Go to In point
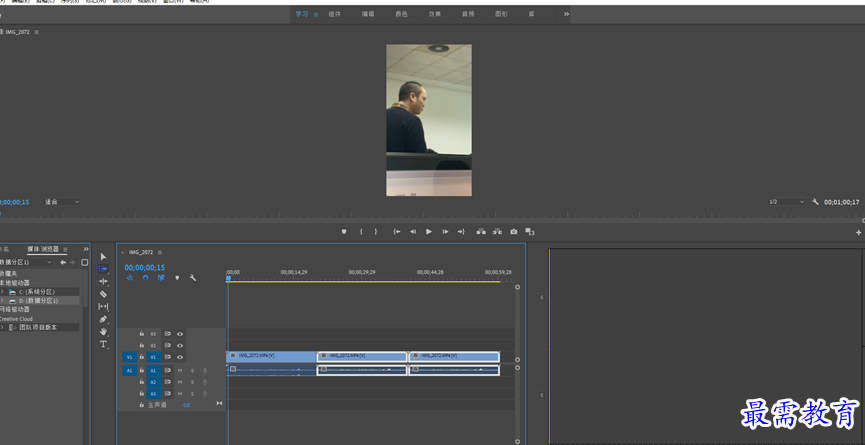 click(x=397, y=232)
